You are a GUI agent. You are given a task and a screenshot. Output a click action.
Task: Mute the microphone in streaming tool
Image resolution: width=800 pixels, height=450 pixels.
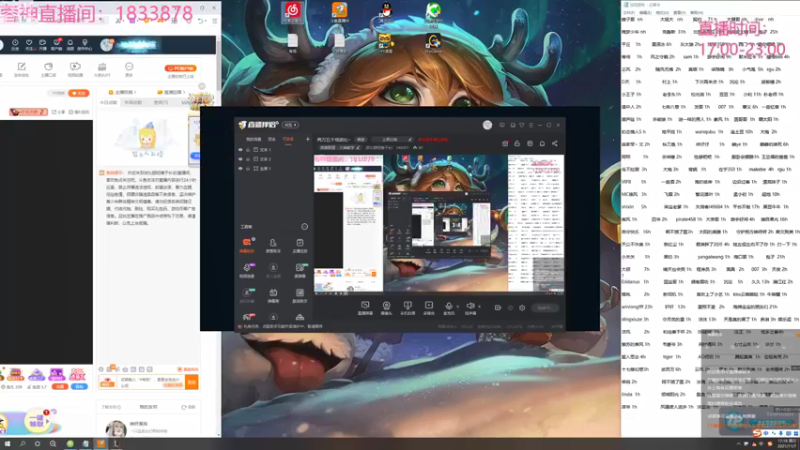(448, 307)
